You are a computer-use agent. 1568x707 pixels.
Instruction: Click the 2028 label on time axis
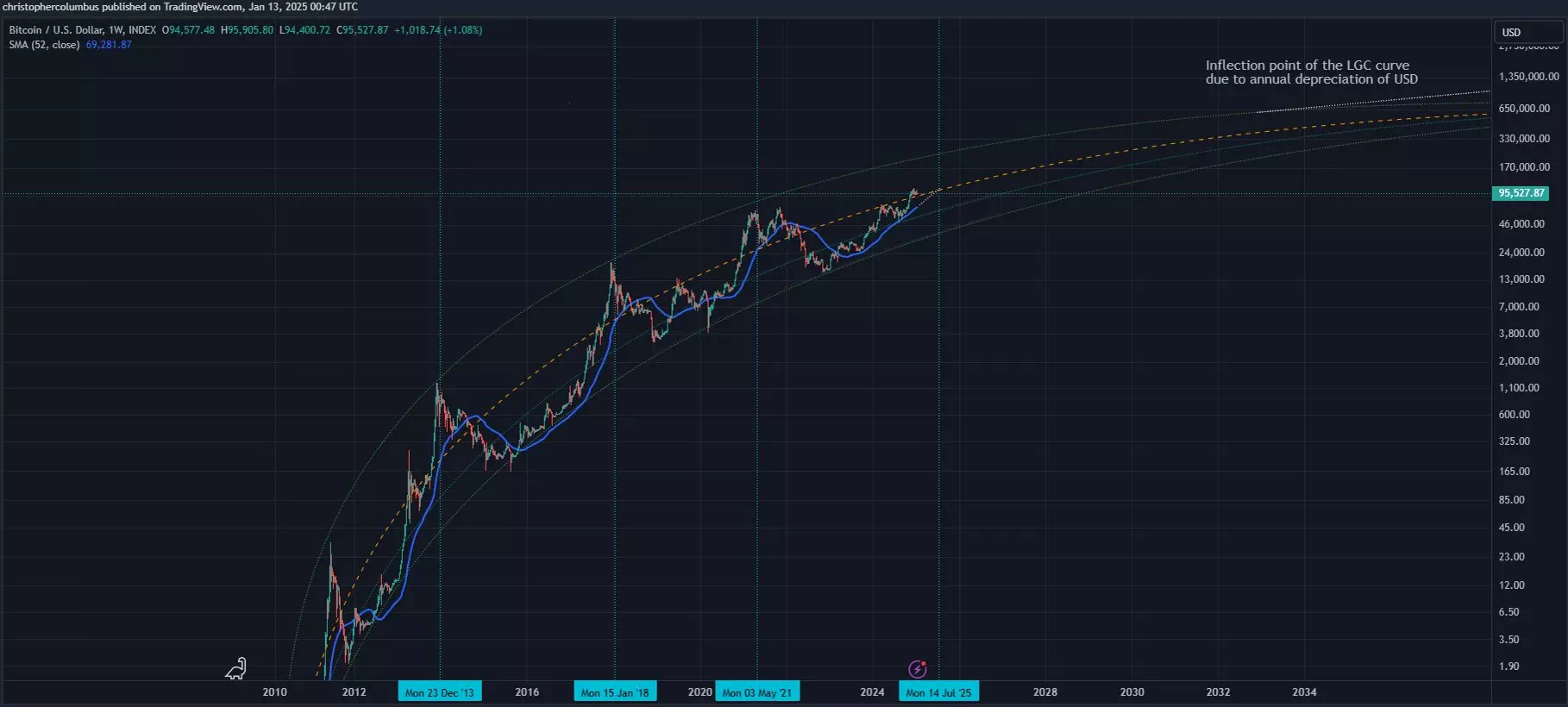pyautogui.click(x=1044, y=692)
